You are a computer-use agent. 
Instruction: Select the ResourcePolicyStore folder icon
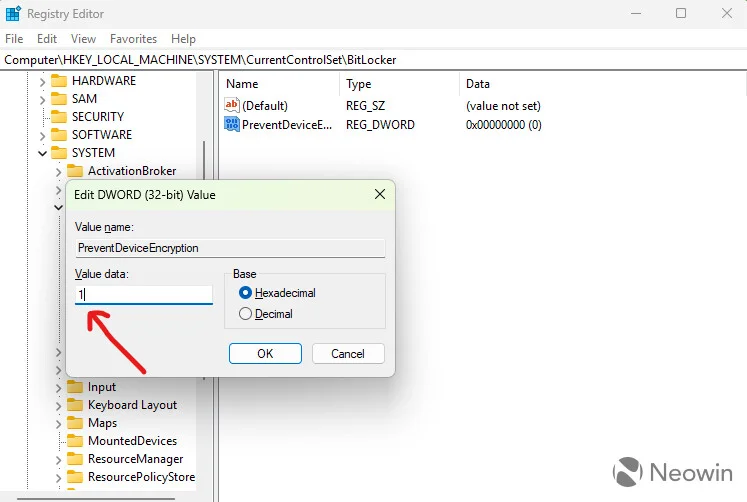pyautogui.click(x=75, y=477)
